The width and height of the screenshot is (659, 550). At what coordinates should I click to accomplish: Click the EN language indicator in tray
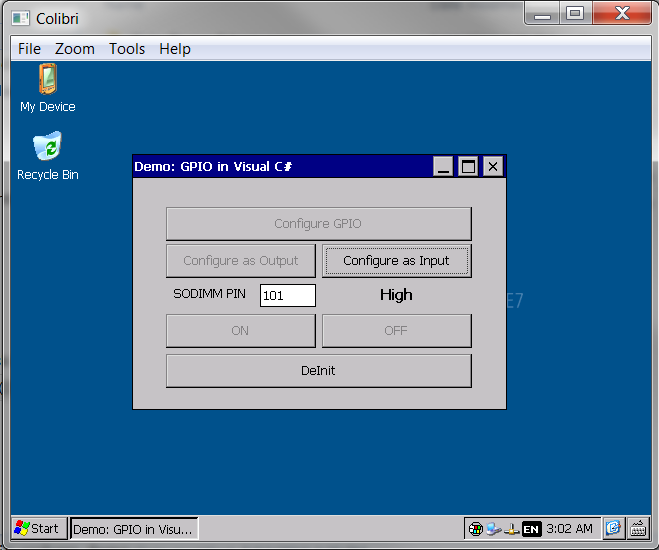(x=530, y=529)
